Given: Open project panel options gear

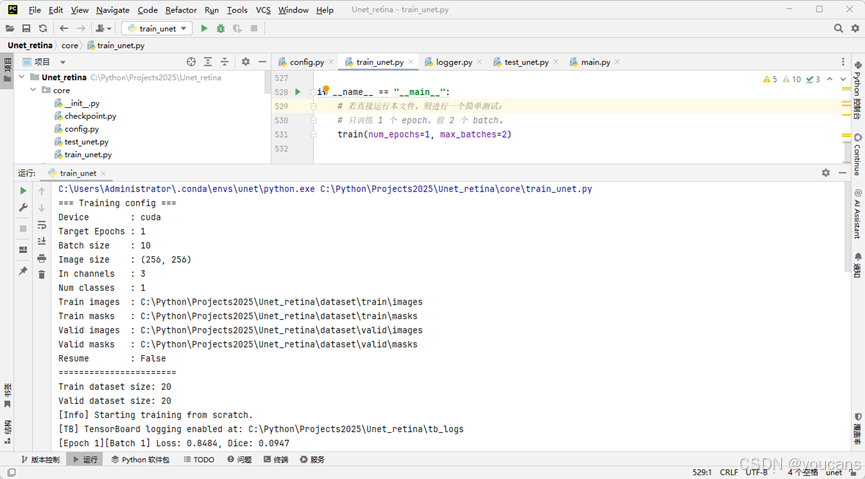Looking at the screenshot, I should pyautogui.click(x=245, y=62).
